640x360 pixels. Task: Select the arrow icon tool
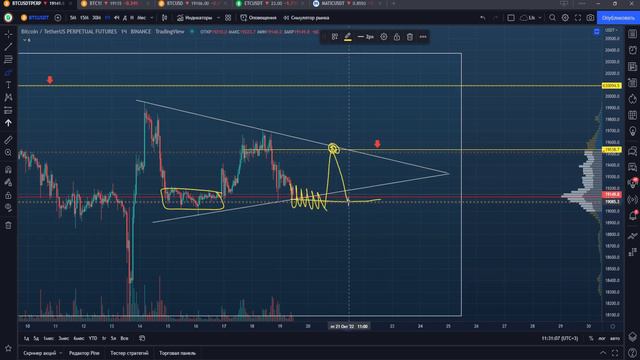tap(8, 123)
